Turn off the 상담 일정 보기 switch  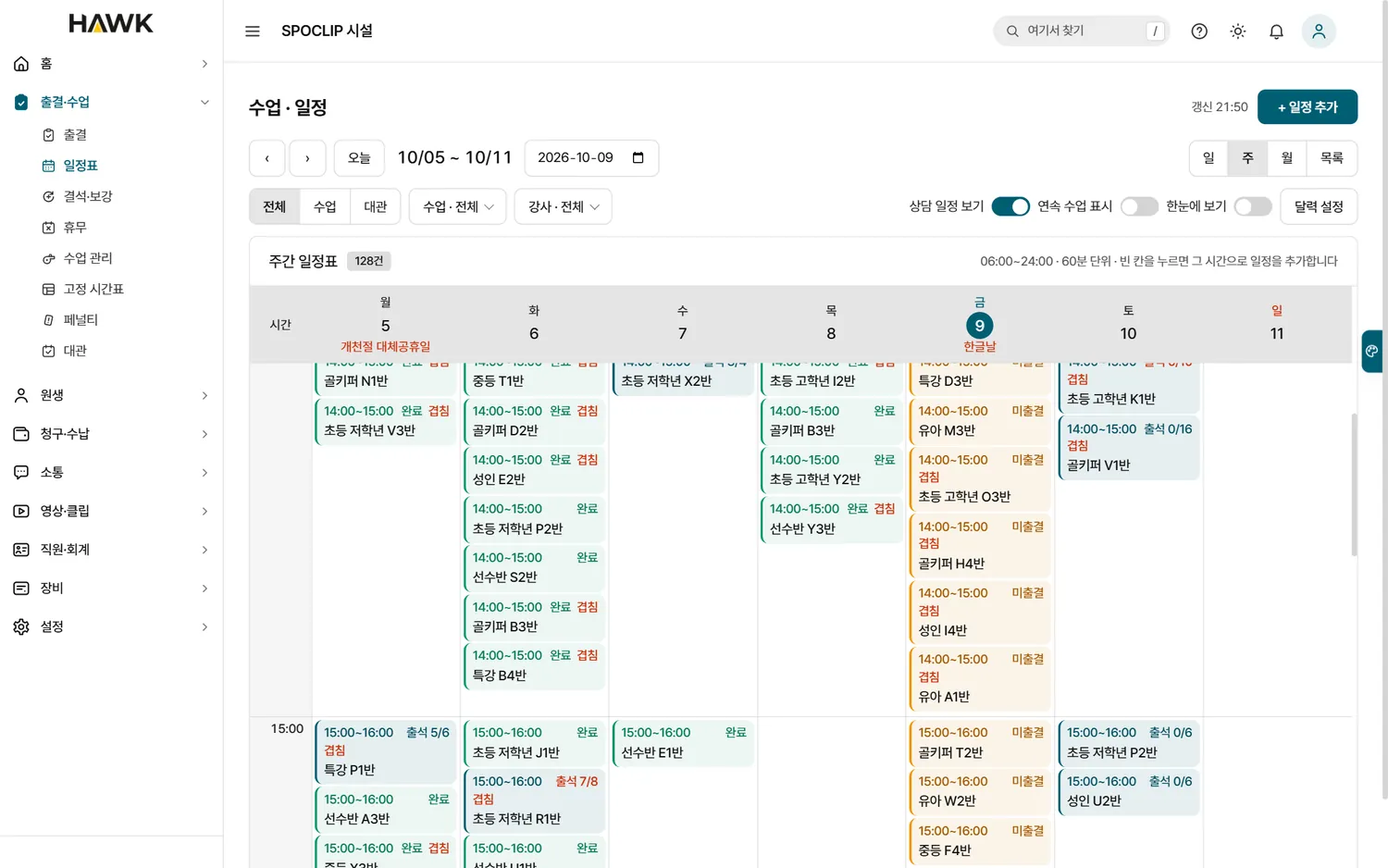pos(1010,206)
